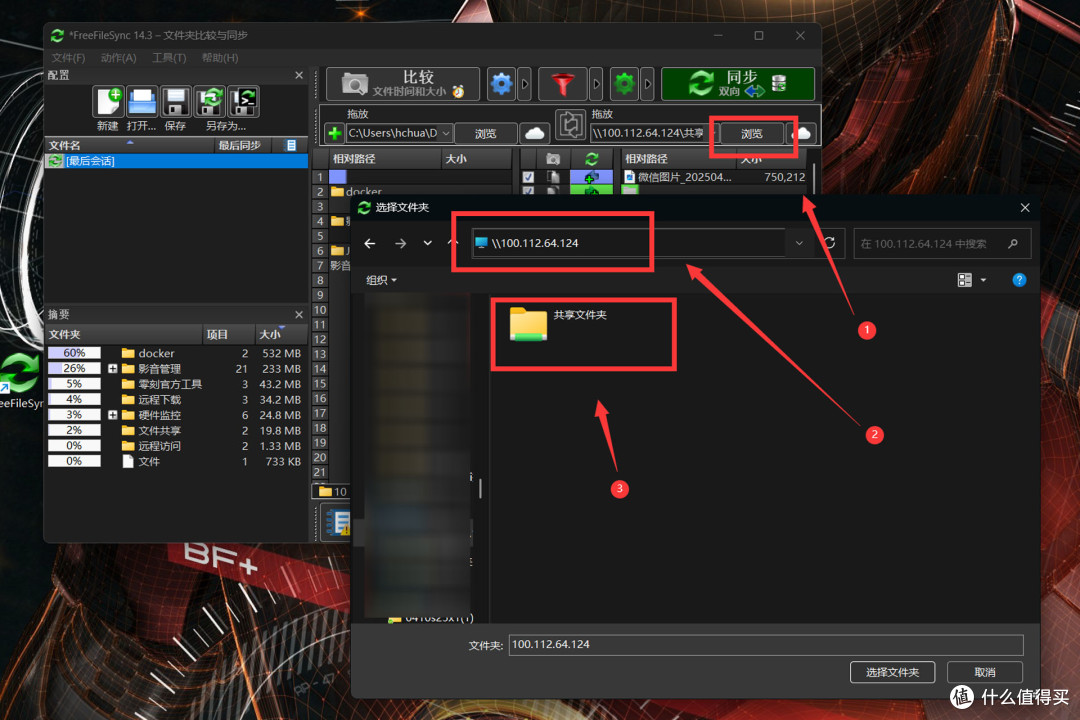Viewport: 1080px width, 720px height.
Task: Close the 配置 panel
Action: [299, 75]
